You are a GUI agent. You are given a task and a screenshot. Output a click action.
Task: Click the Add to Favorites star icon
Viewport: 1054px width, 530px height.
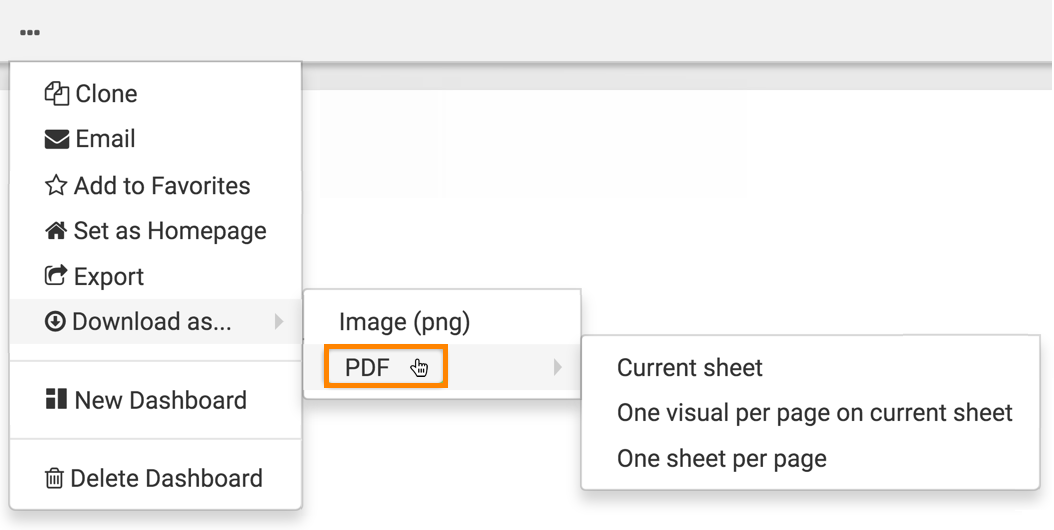pyautogui.click(x=56, y=186)
